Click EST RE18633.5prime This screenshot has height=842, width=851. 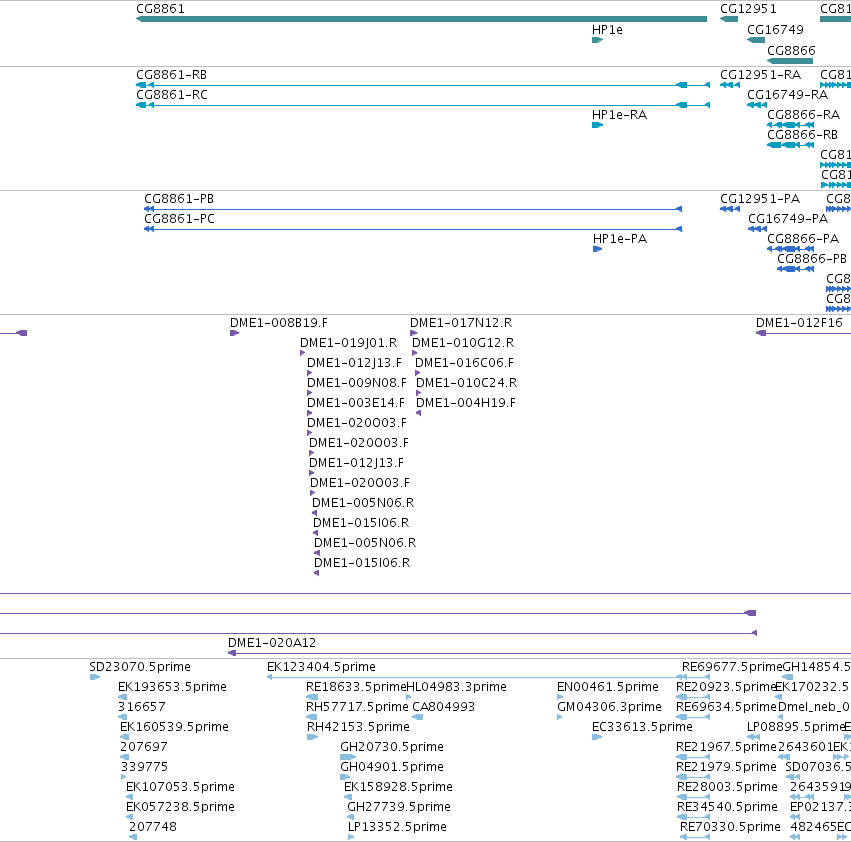(355, 687)
